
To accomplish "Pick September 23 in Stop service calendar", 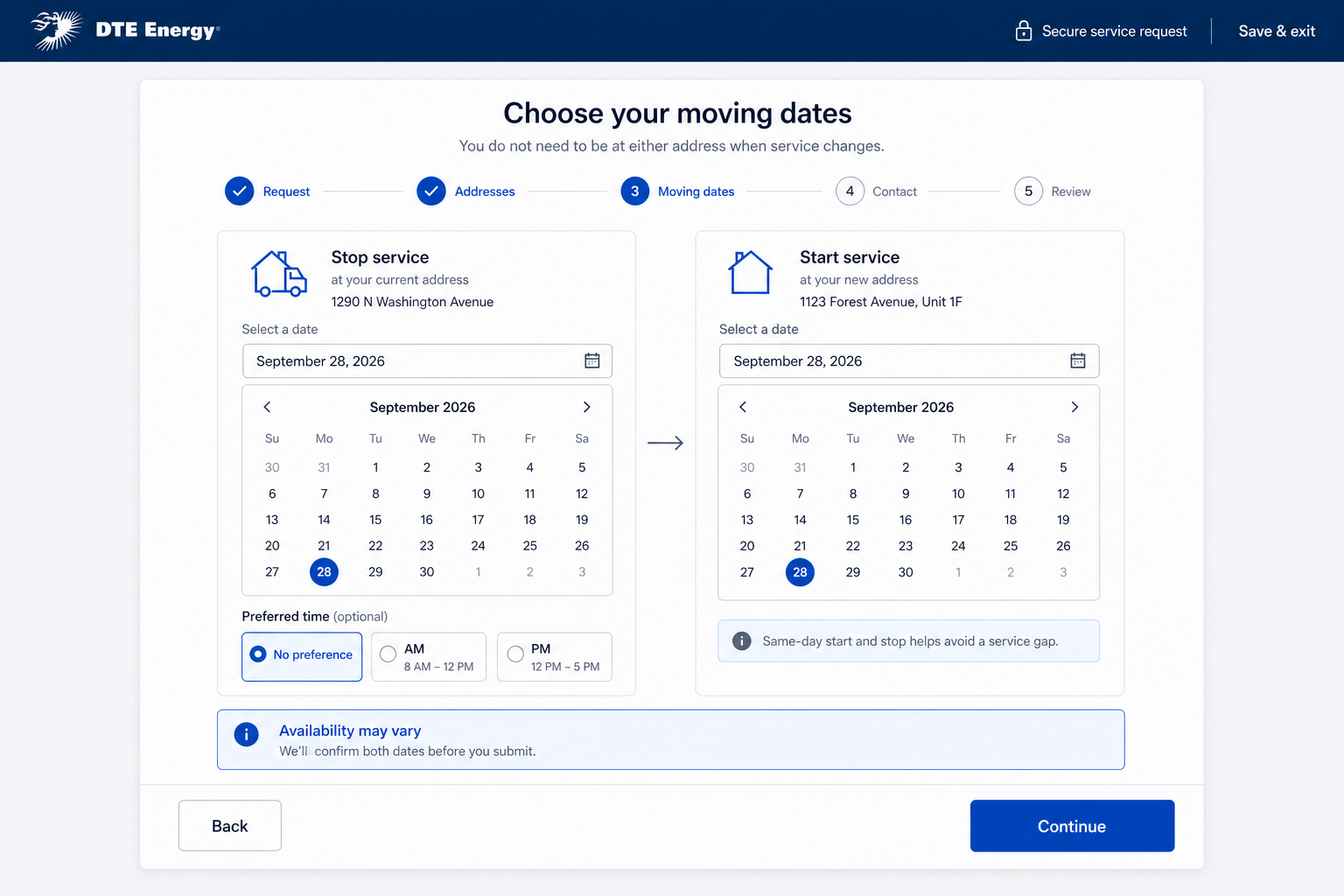I will 427,546.
